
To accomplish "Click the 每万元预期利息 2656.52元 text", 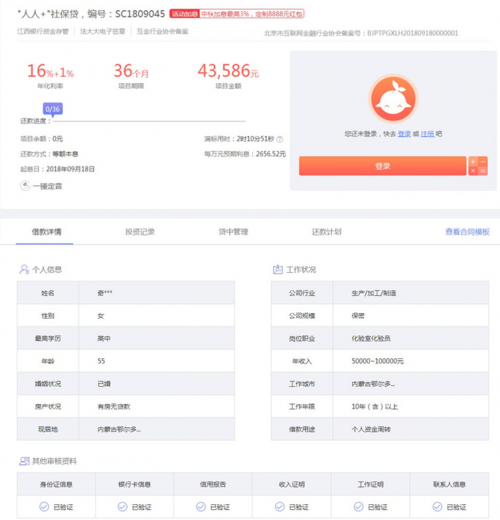I will 245,154.
